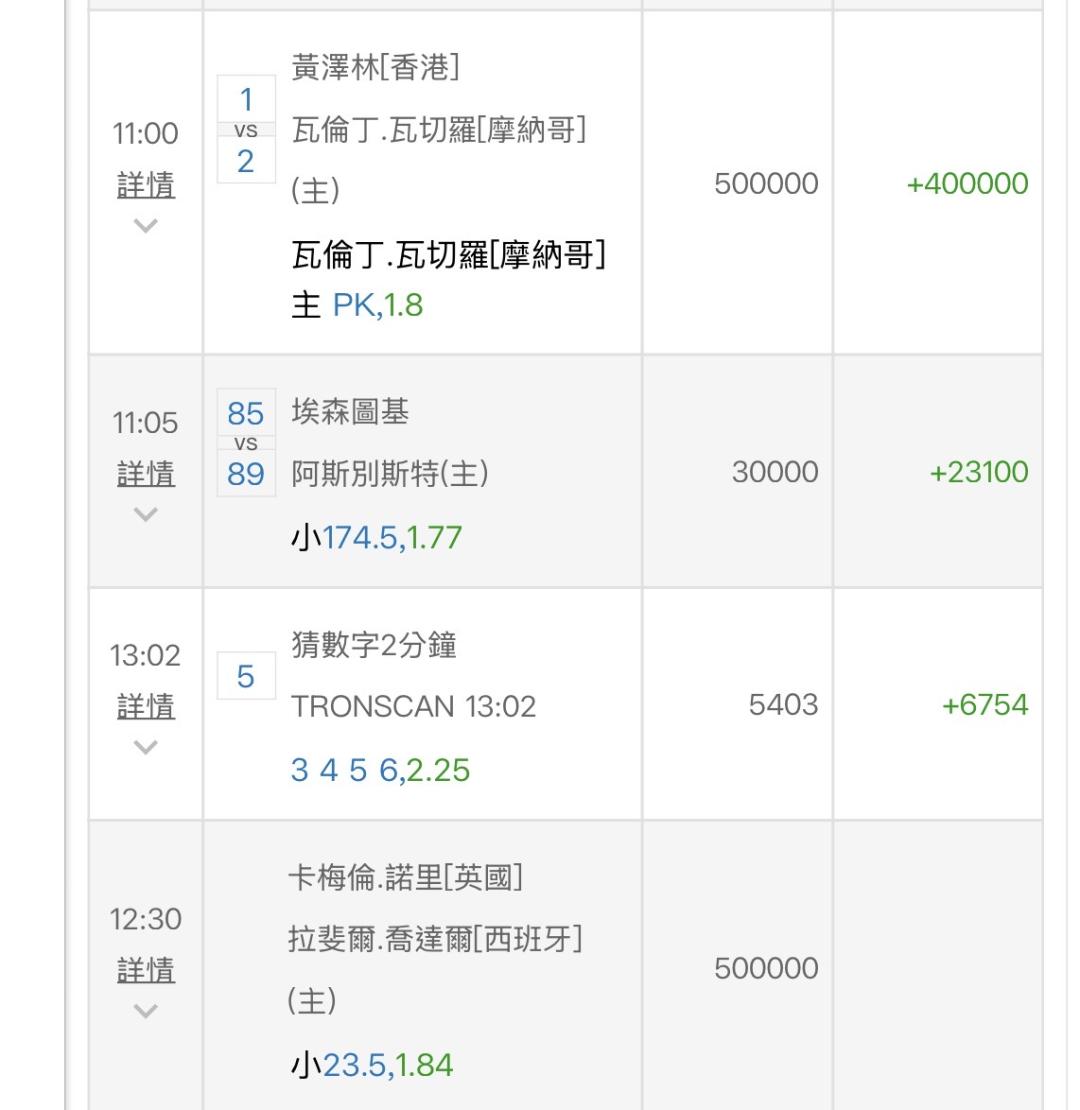Click the 1 vs 2 score box
Screen dimensions: 1080x1110
click(246, 130)
